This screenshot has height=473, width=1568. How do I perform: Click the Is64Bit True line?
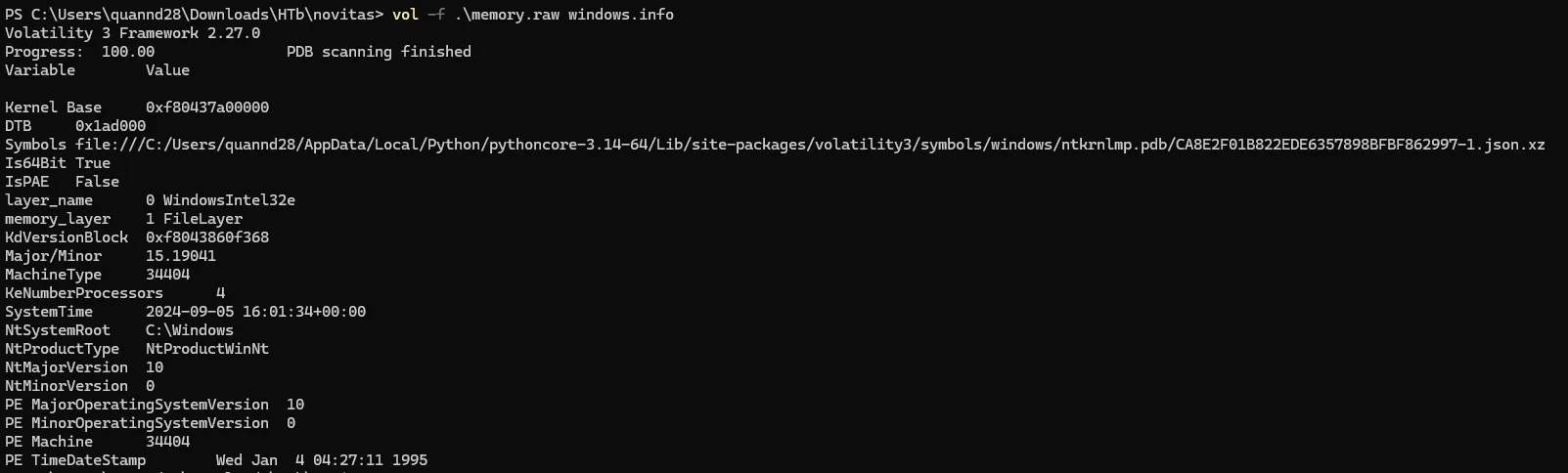(x=58, y=163)
